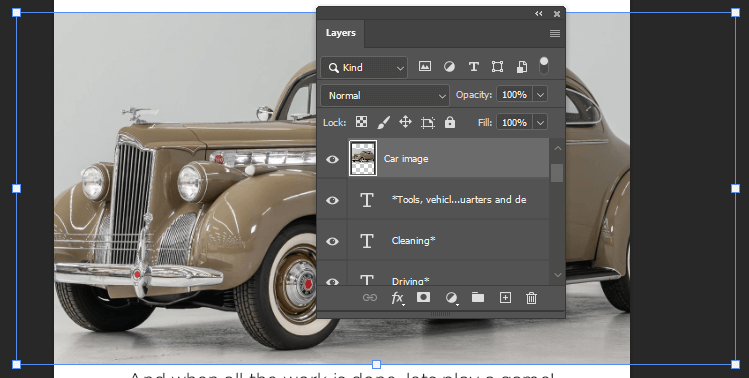The height and width of the screenshot is (378, 749).
Task: Add a layer mask
Action: point(423,297)
